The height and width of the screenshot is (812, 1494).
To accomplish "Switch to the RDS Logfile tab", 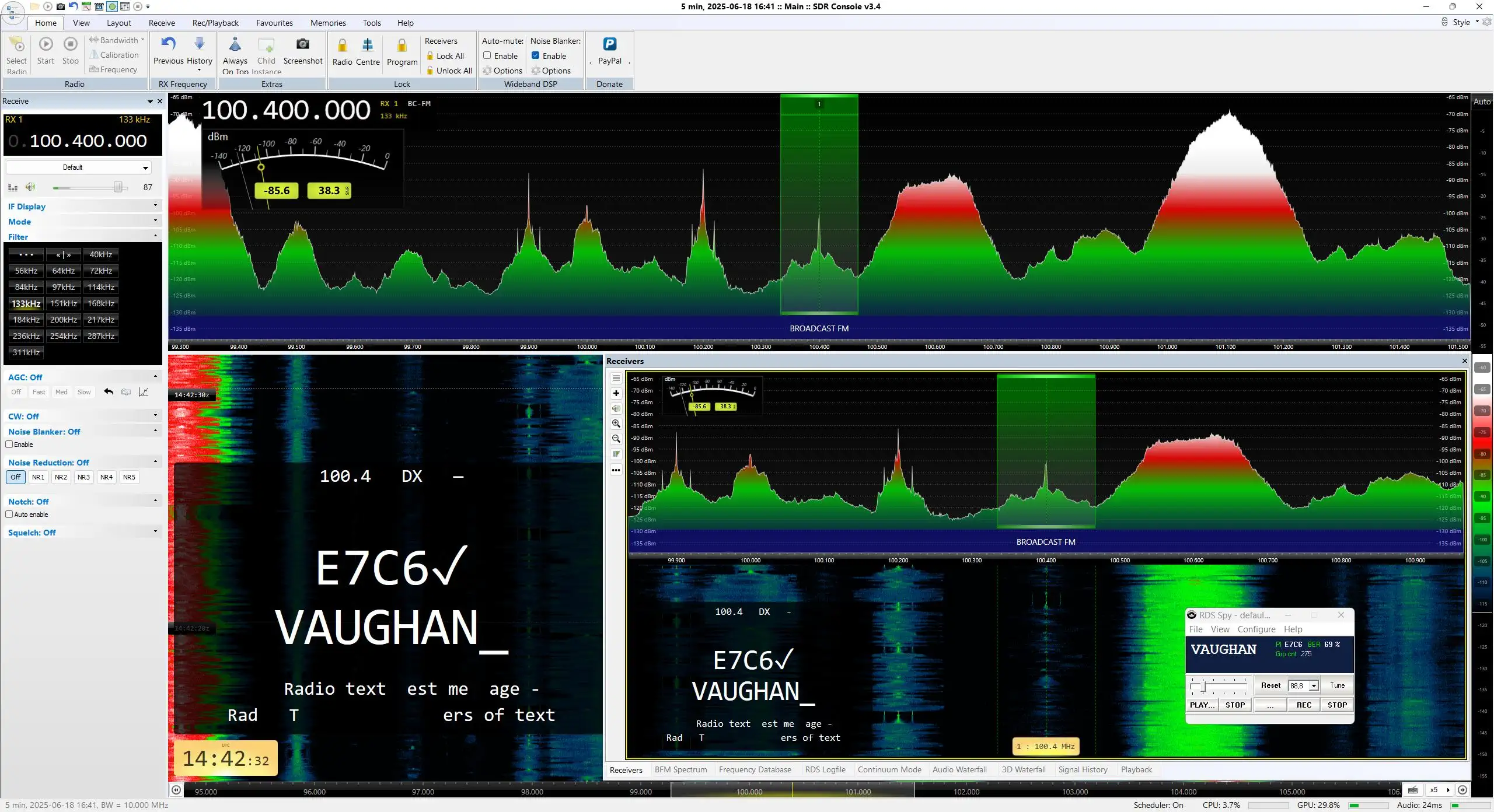I will coord(825,769).
